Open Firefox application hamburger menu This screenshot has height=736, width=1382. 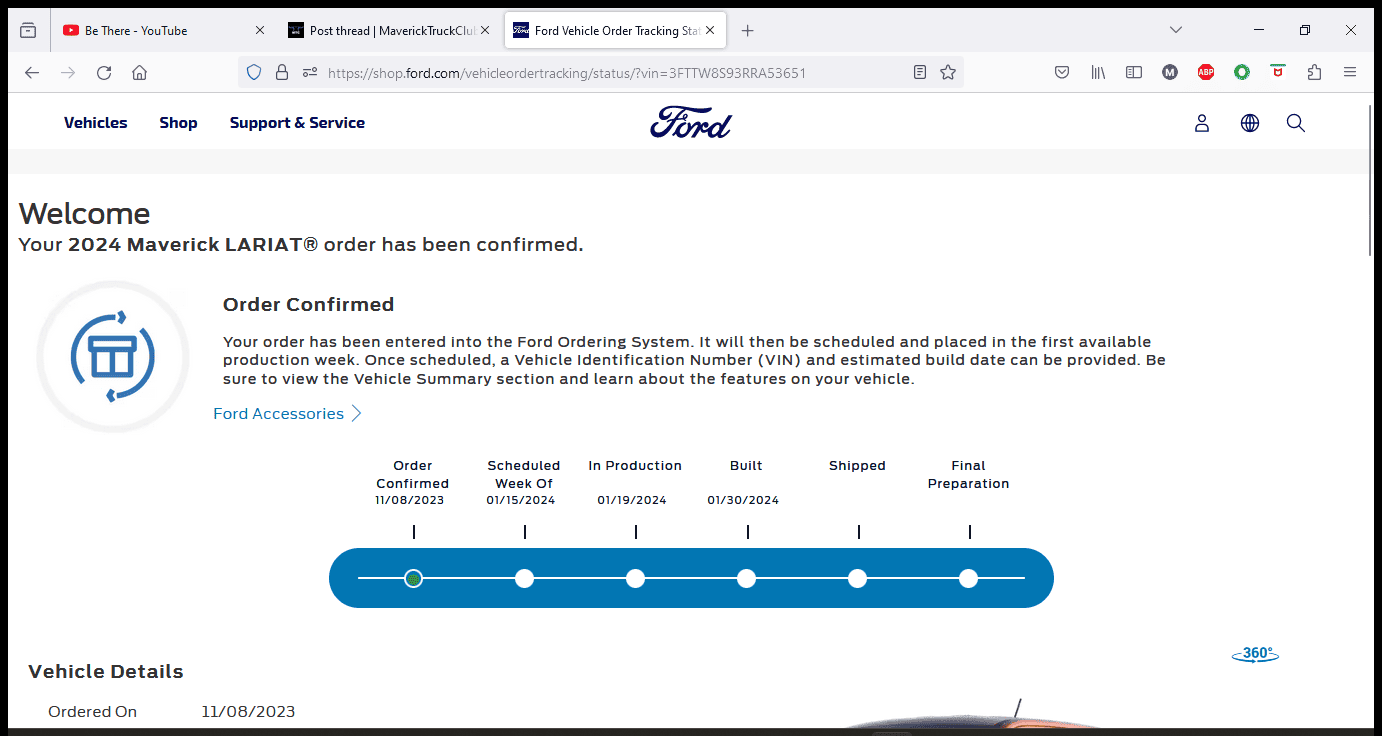click(x=1350, y=72)
